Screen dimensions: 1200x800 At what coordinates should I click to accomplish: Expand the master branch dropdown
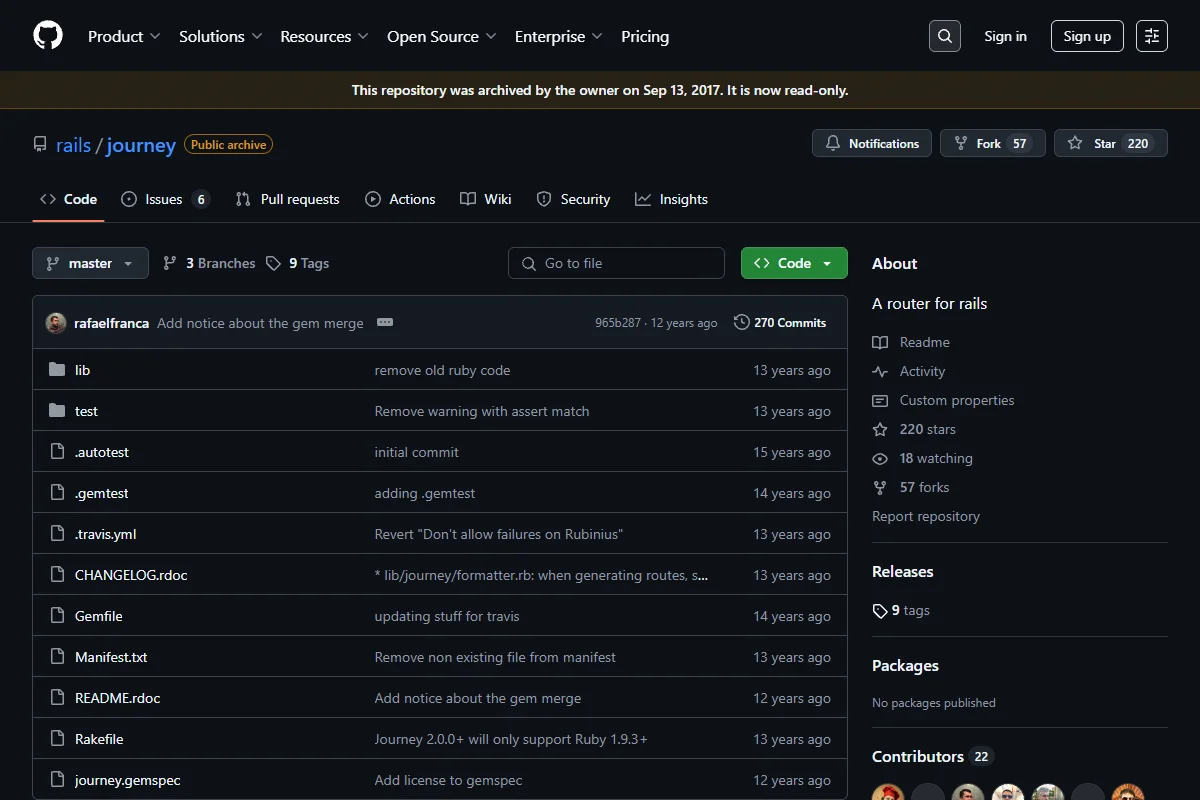[x=90, y=263]
